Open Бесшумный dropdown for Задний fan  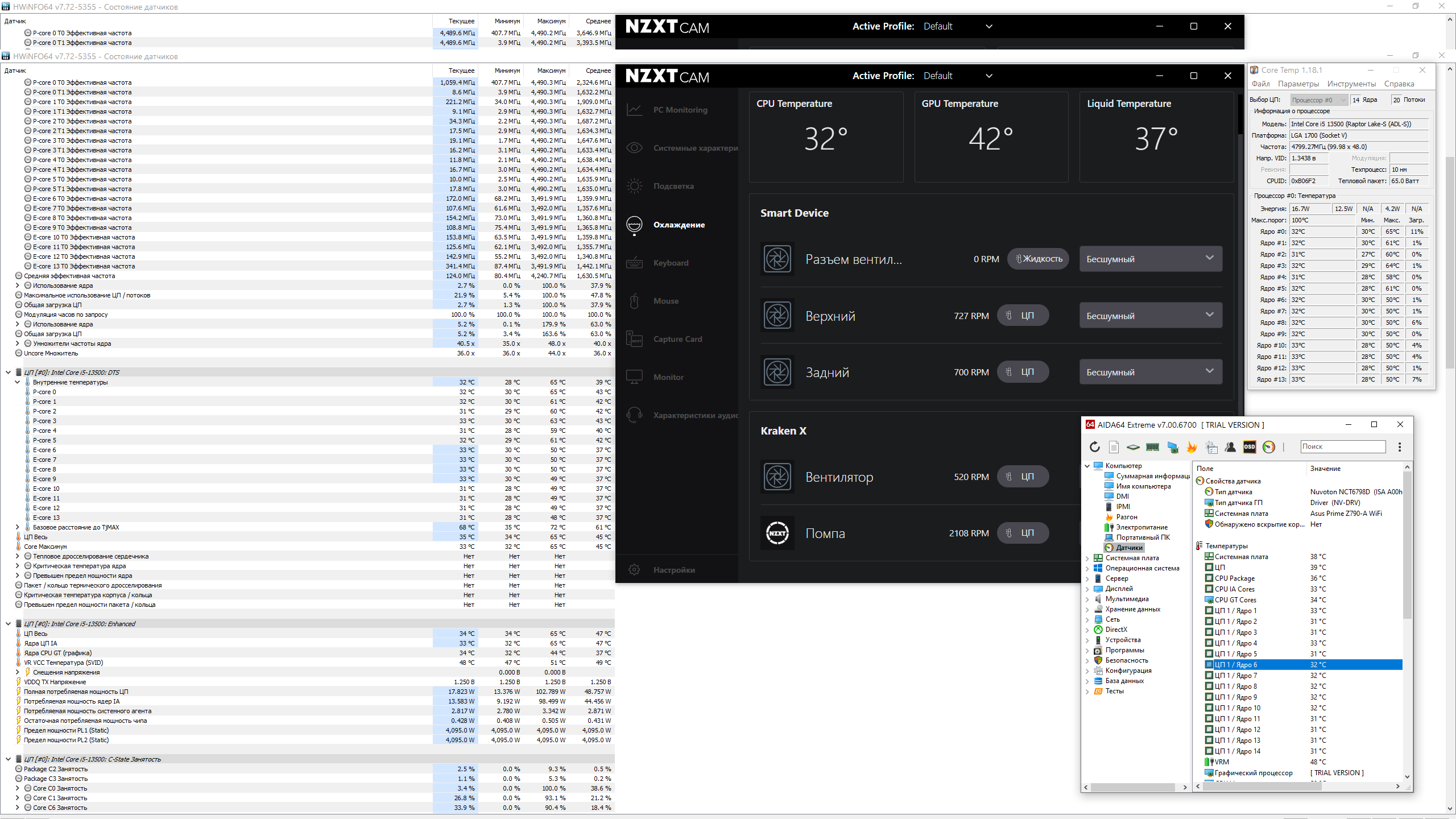pos(1151,372)
